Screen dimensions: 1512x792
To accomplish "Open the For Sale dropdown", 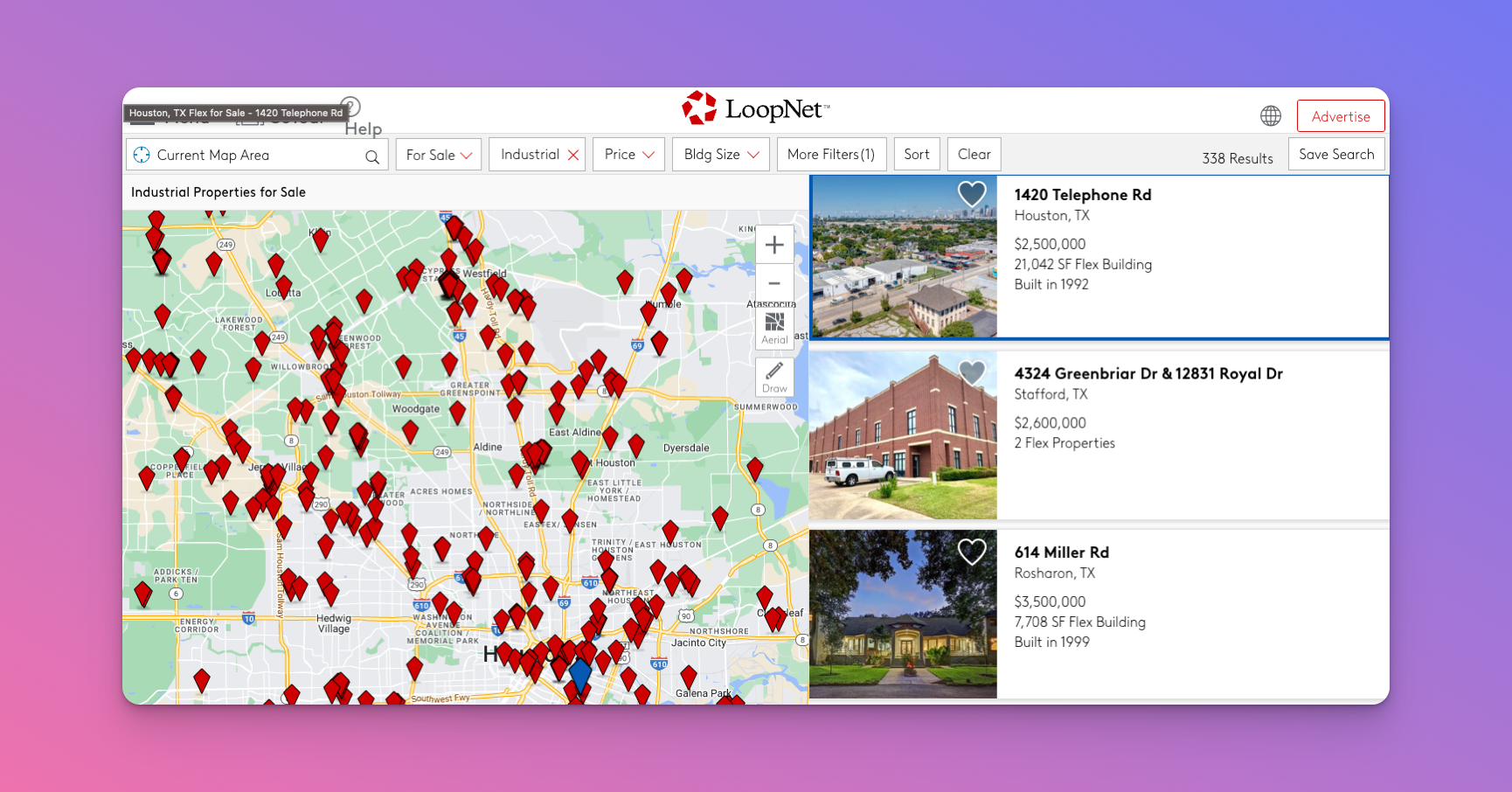I will [439, 155].
